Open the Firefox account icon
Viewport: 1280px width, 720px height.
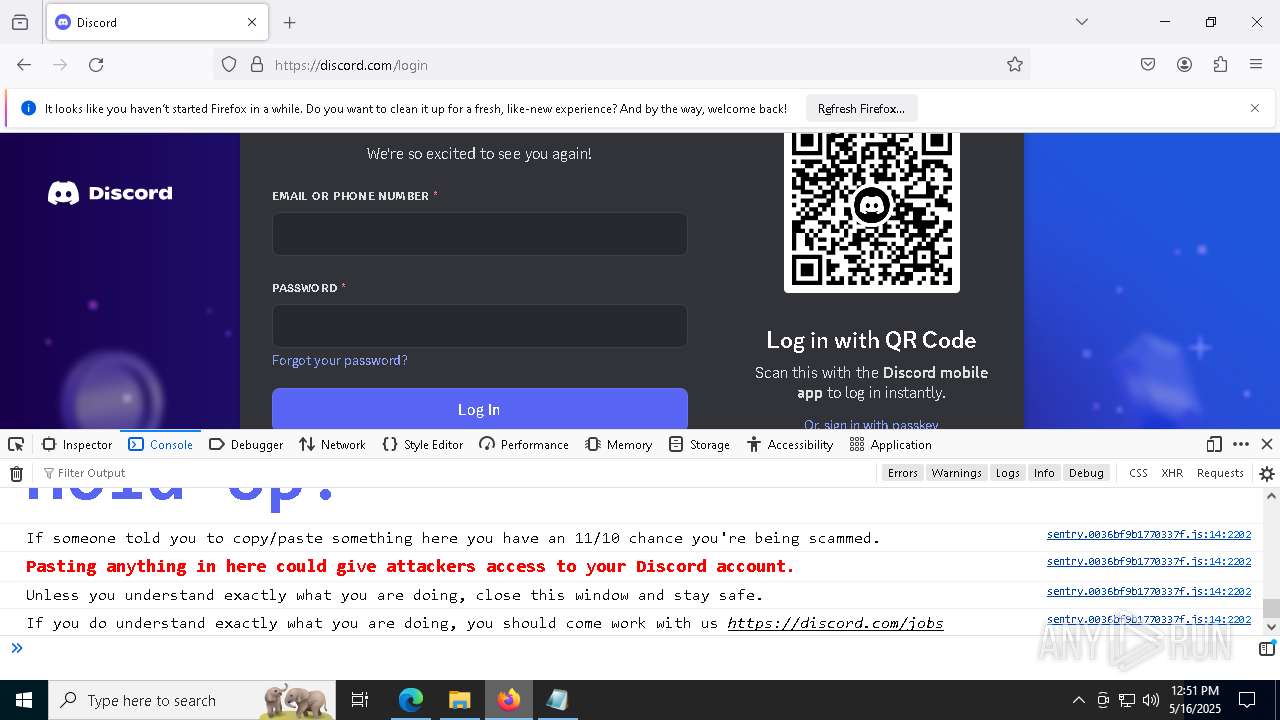click(1184, 64)
